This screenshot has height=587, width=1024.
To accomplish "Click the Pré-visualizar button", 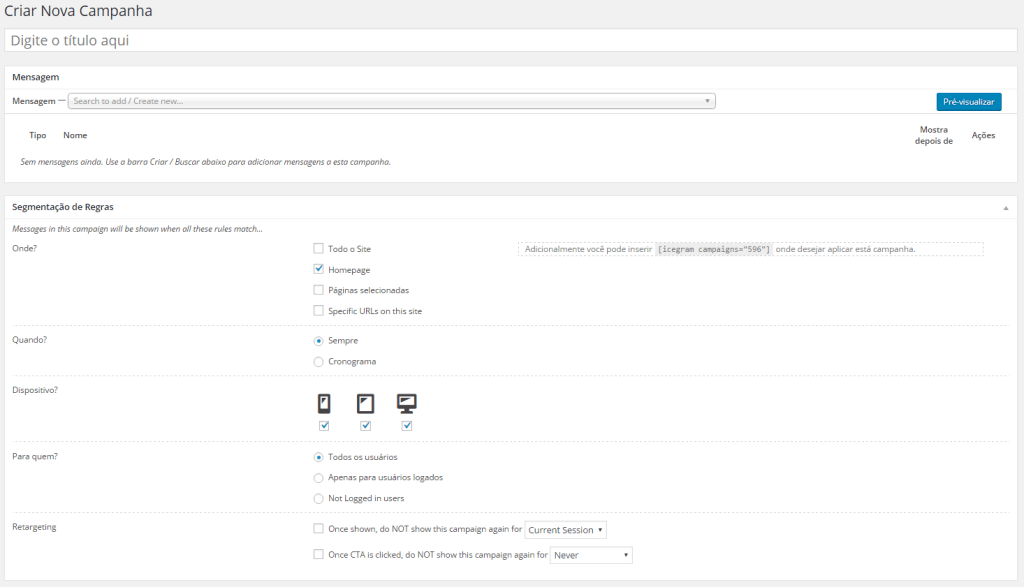I will pyautogui.click(x=969, y=101).
